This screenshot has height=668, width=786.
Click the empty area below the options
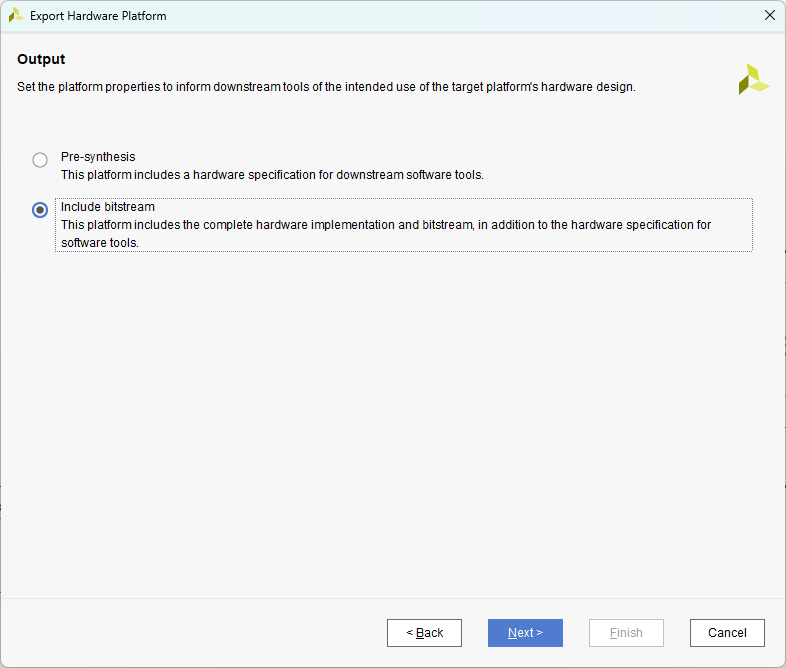[392, 420]
